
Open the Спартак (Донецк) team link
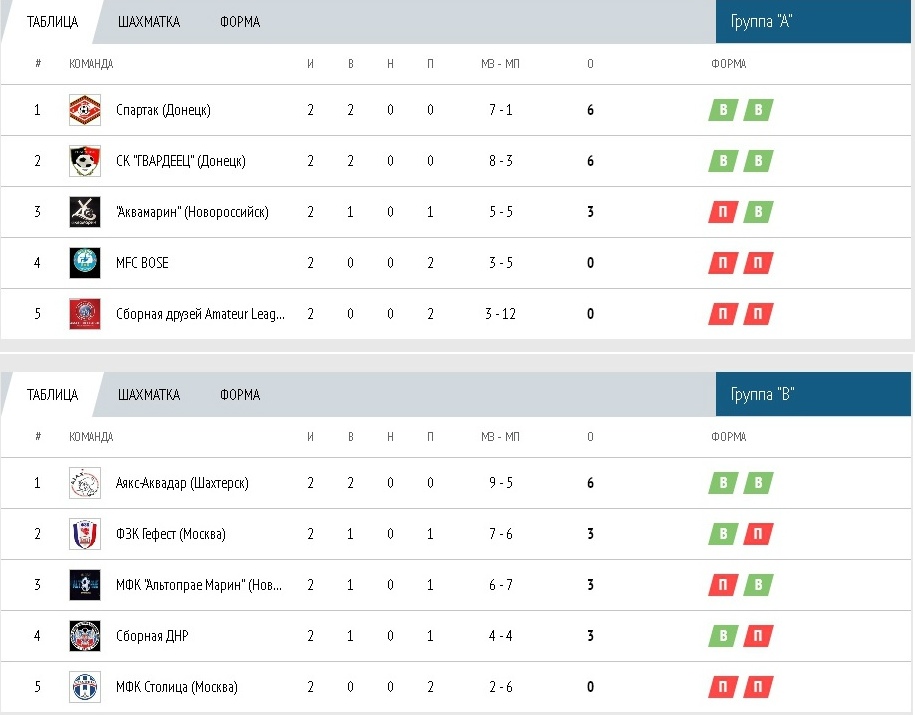(163, 110)
